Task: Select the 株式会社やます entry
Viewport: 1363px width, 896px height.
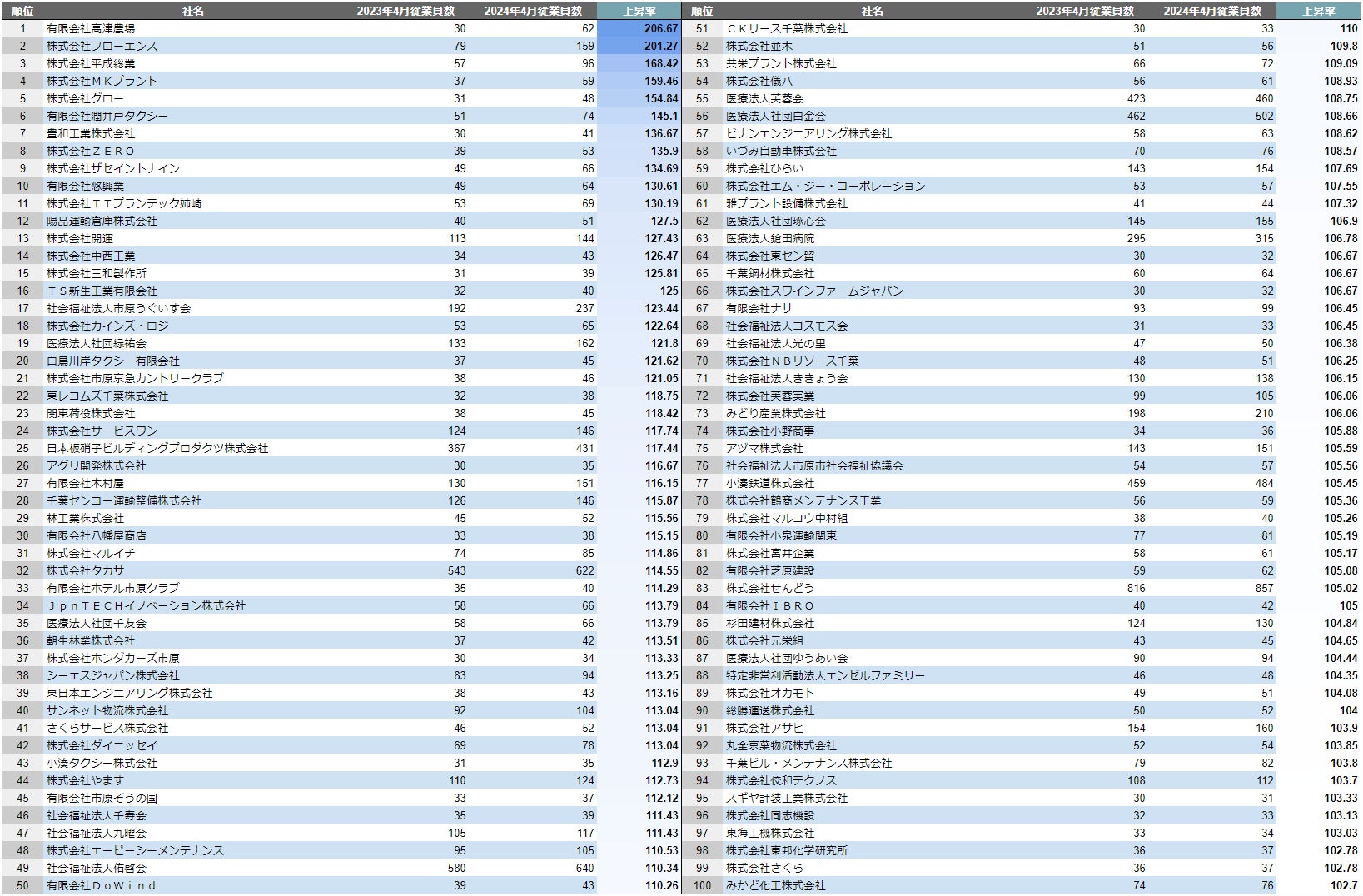Action: pos(85,780)
